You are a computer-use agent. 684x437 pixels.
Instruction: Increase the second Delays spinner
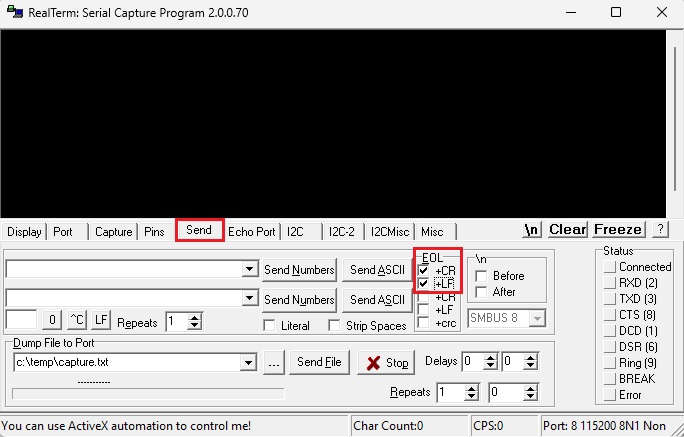click(x=531, y=358)
